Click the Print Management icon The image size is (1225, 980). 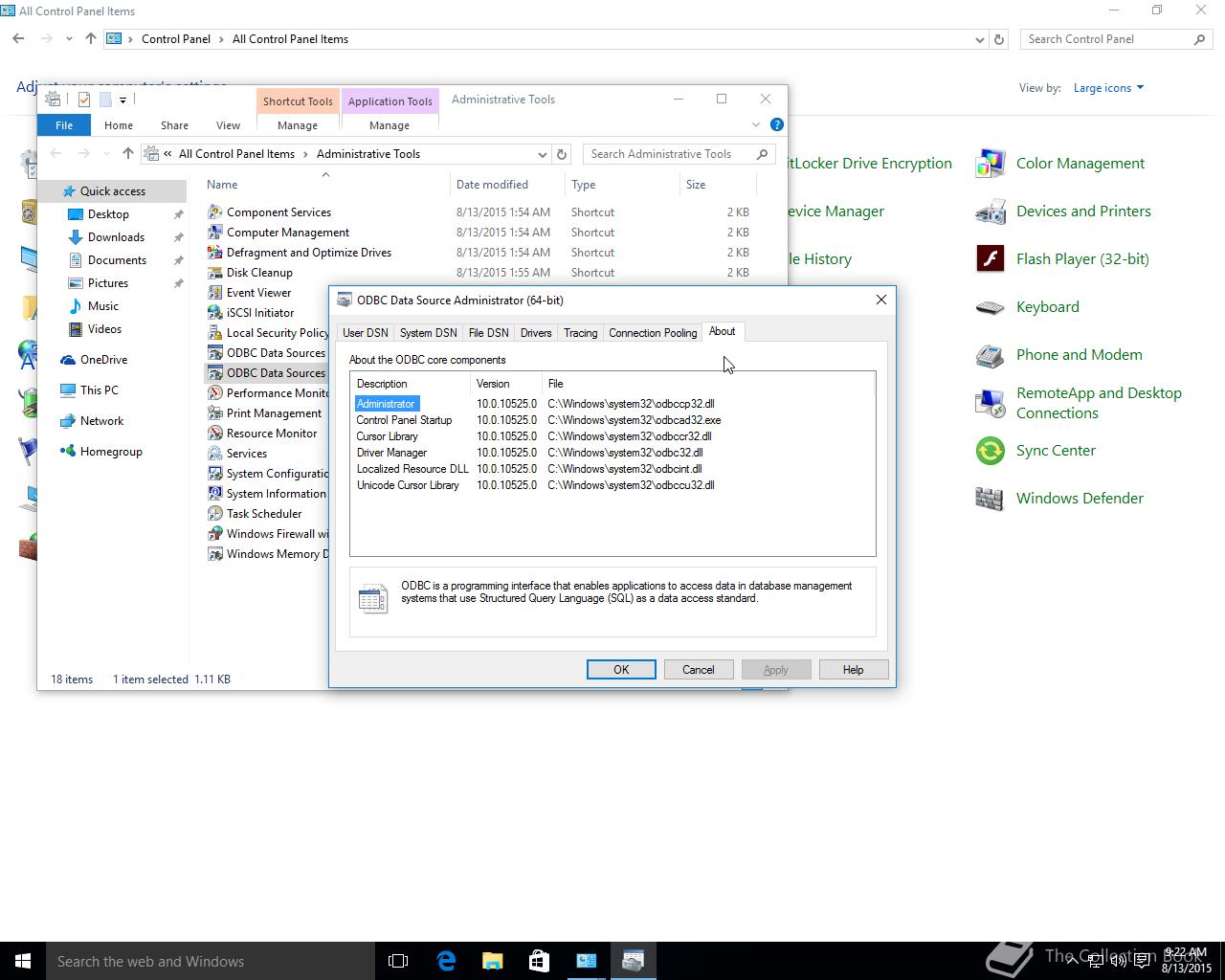coord(215,413)
